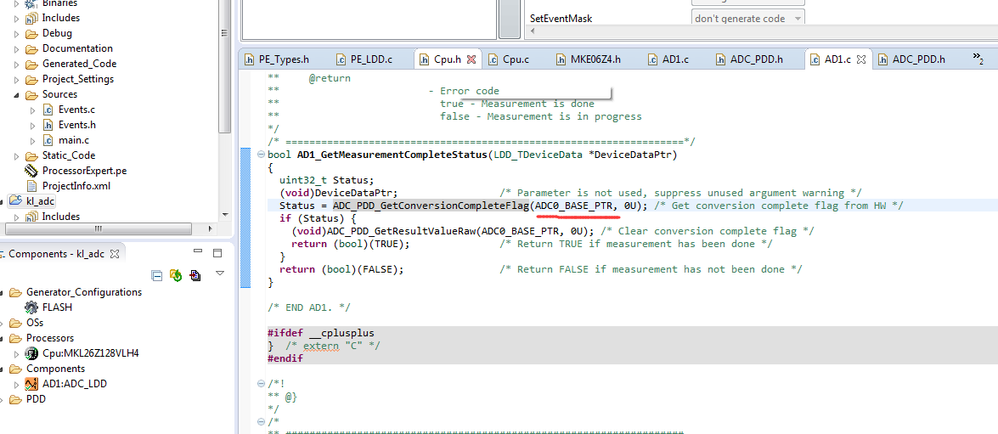Screen dimensions: 998x434
Task: Click the Documentation folder icon
Action: pos(31,48)
